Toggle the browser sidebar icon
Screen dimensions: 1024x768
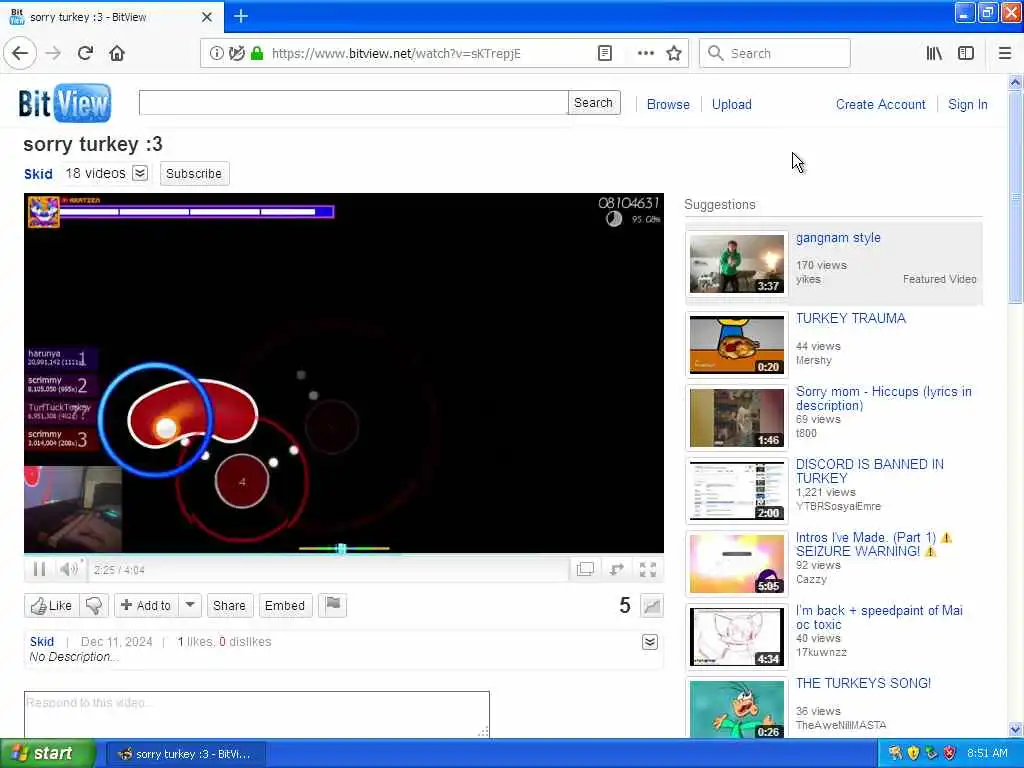pyautogui.click(x=966, y=54)
